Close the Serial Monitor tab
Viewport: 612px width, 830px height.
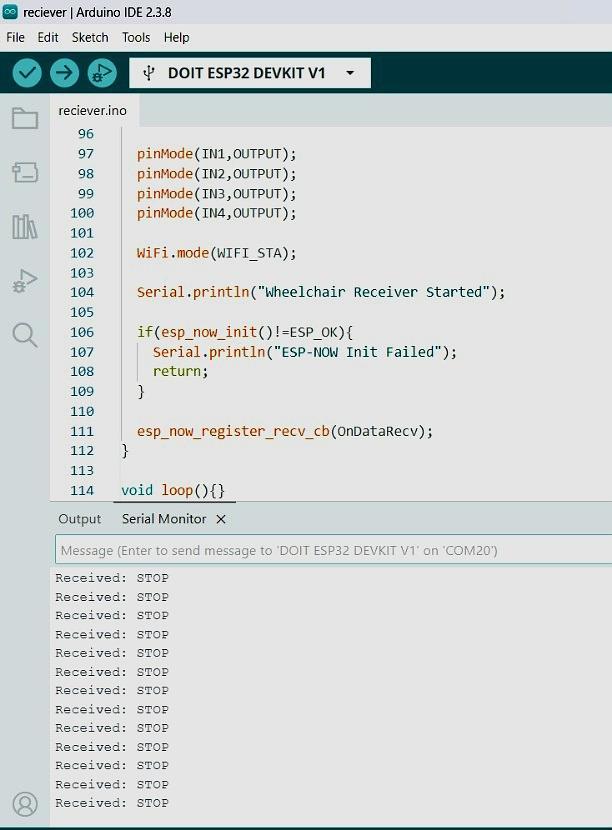click(221, 519)
